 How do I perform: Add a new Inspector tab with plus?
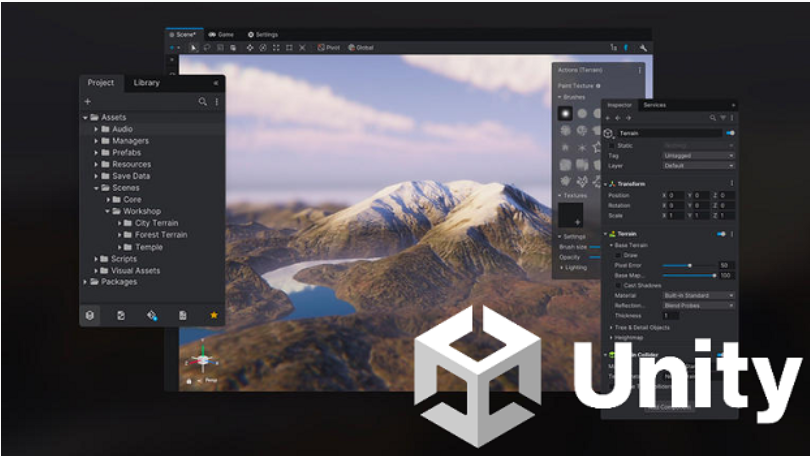point(733,105)
